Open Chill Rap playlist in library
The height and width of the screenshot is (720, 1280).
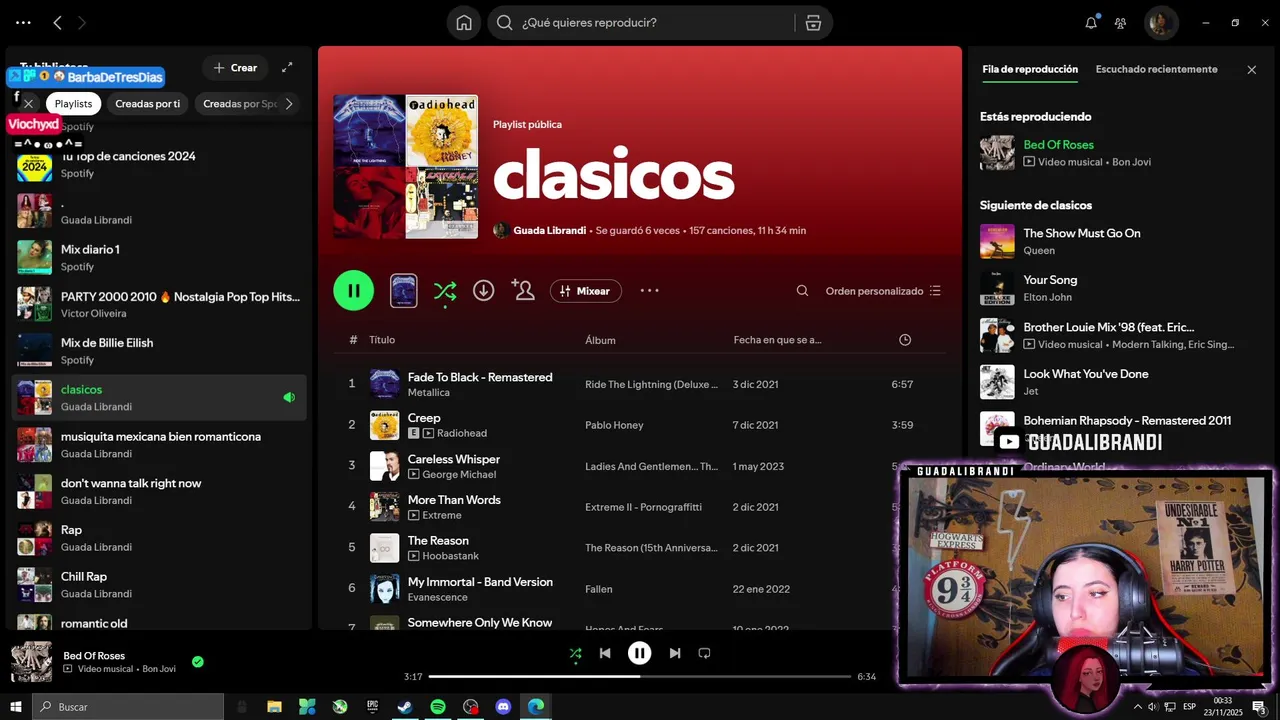[x=159, y=584]
